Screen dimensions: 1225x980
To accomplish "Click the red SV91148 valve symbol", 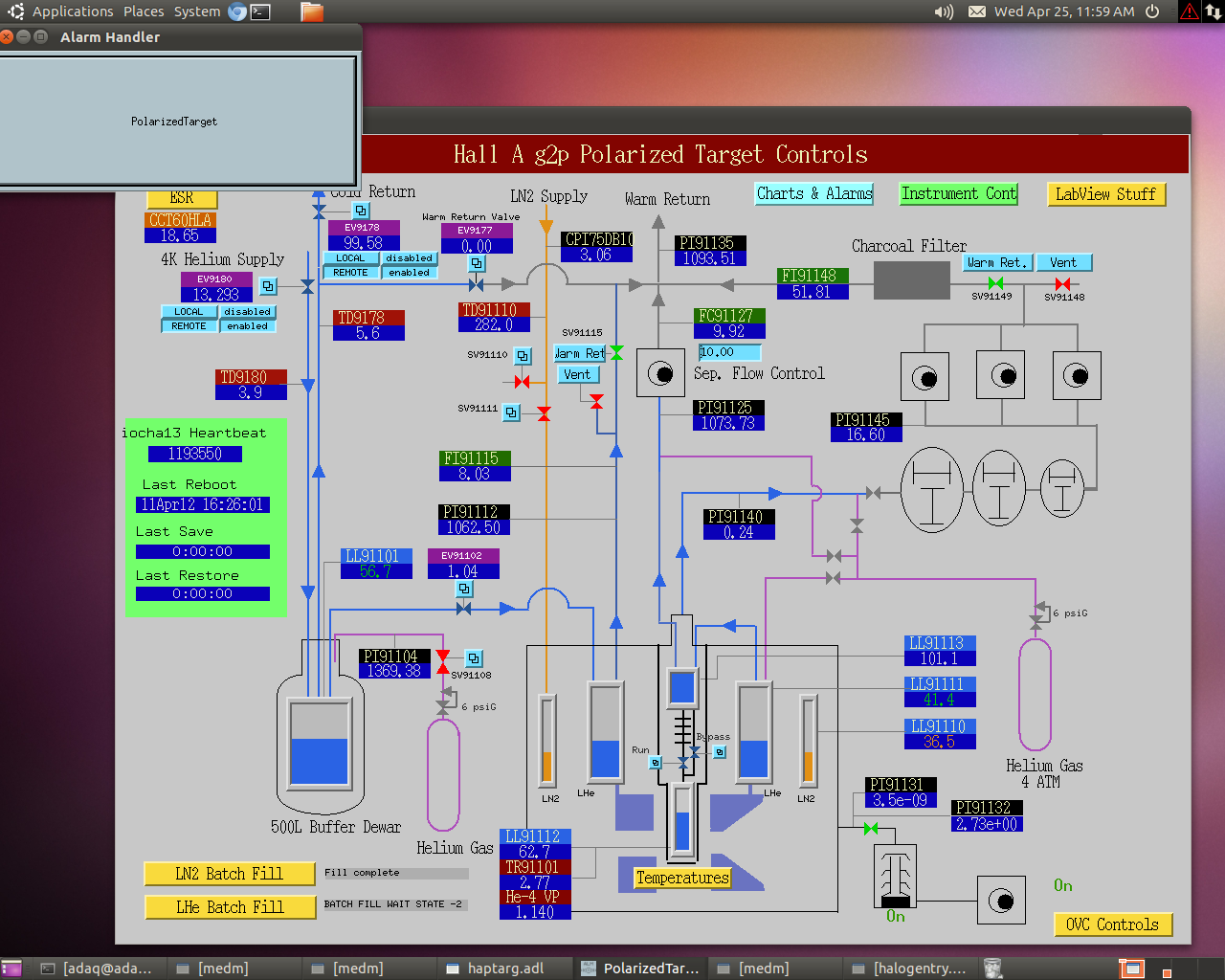I will [1062, 283].
